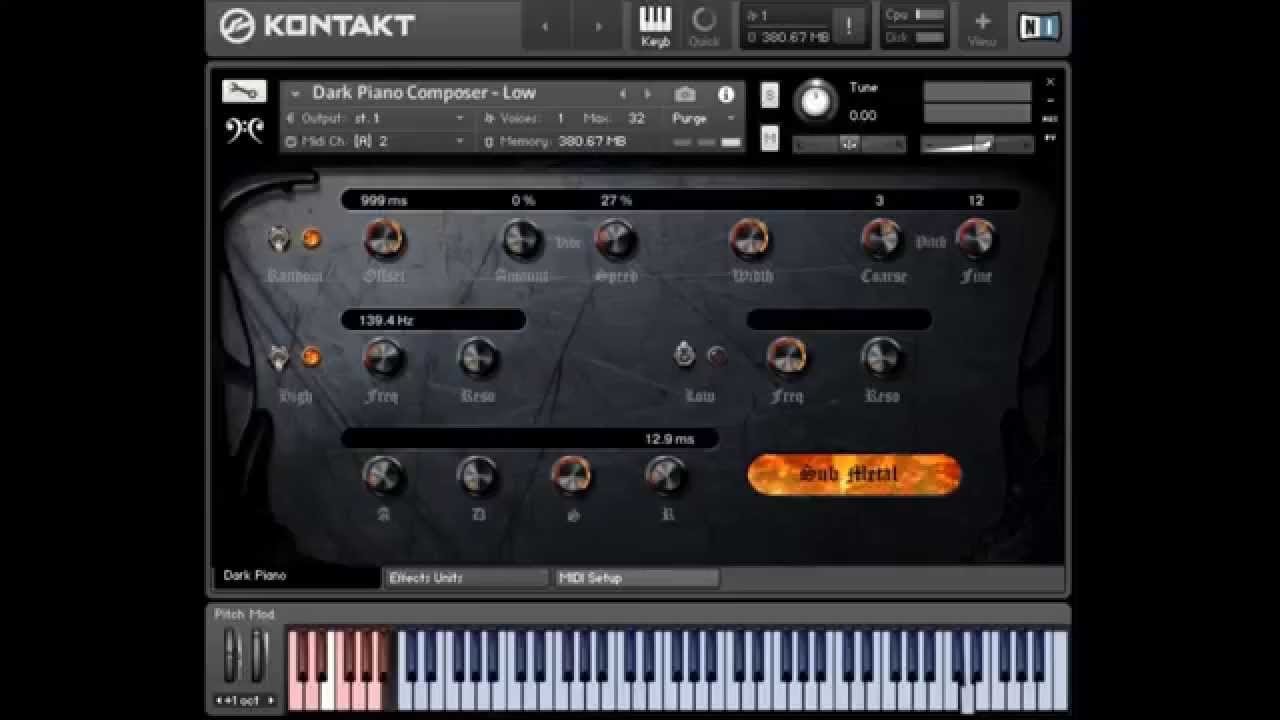Click the Max voices value 32
The width and height of the screenshot is (1280, 720).
click(x=636, y=118)
